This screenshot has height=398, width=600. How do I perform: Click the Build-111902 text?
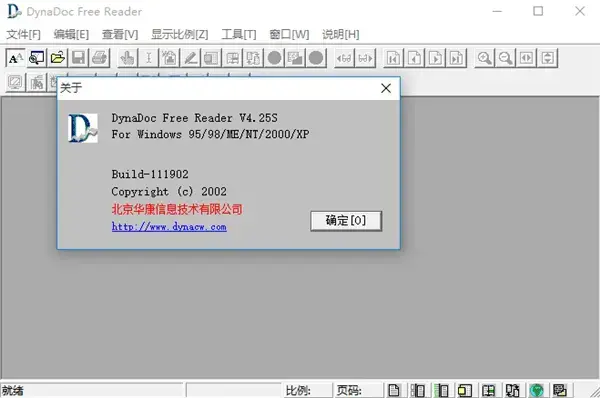coord(150,175)
